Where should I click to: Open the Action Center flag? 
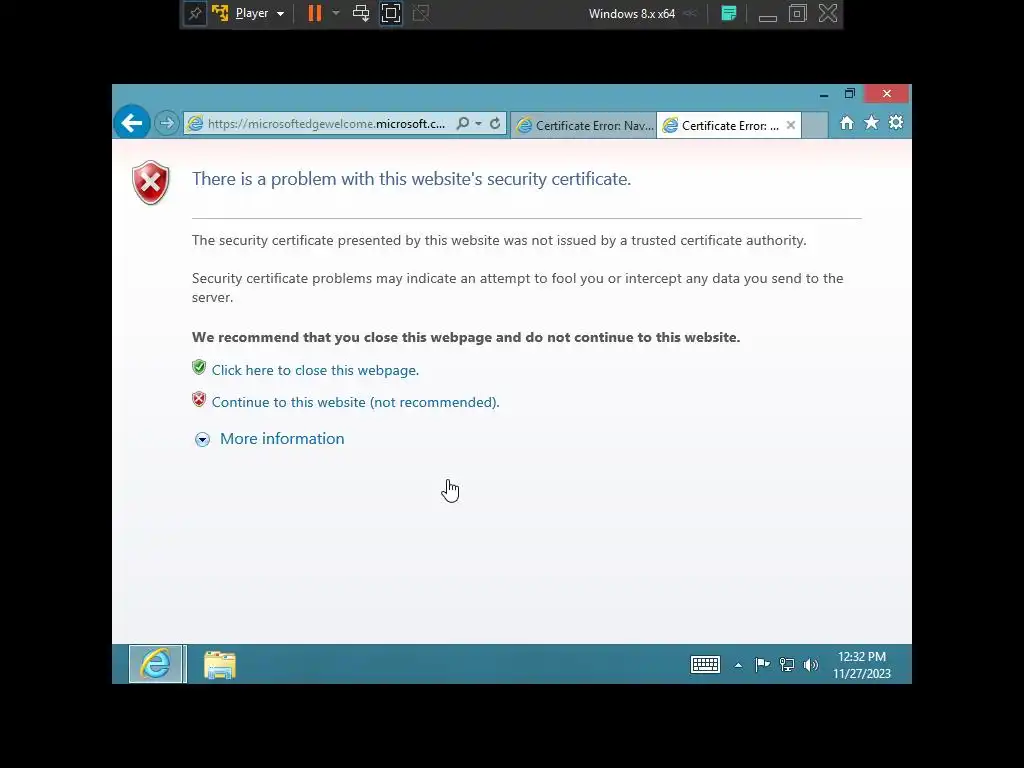(762, 665)
